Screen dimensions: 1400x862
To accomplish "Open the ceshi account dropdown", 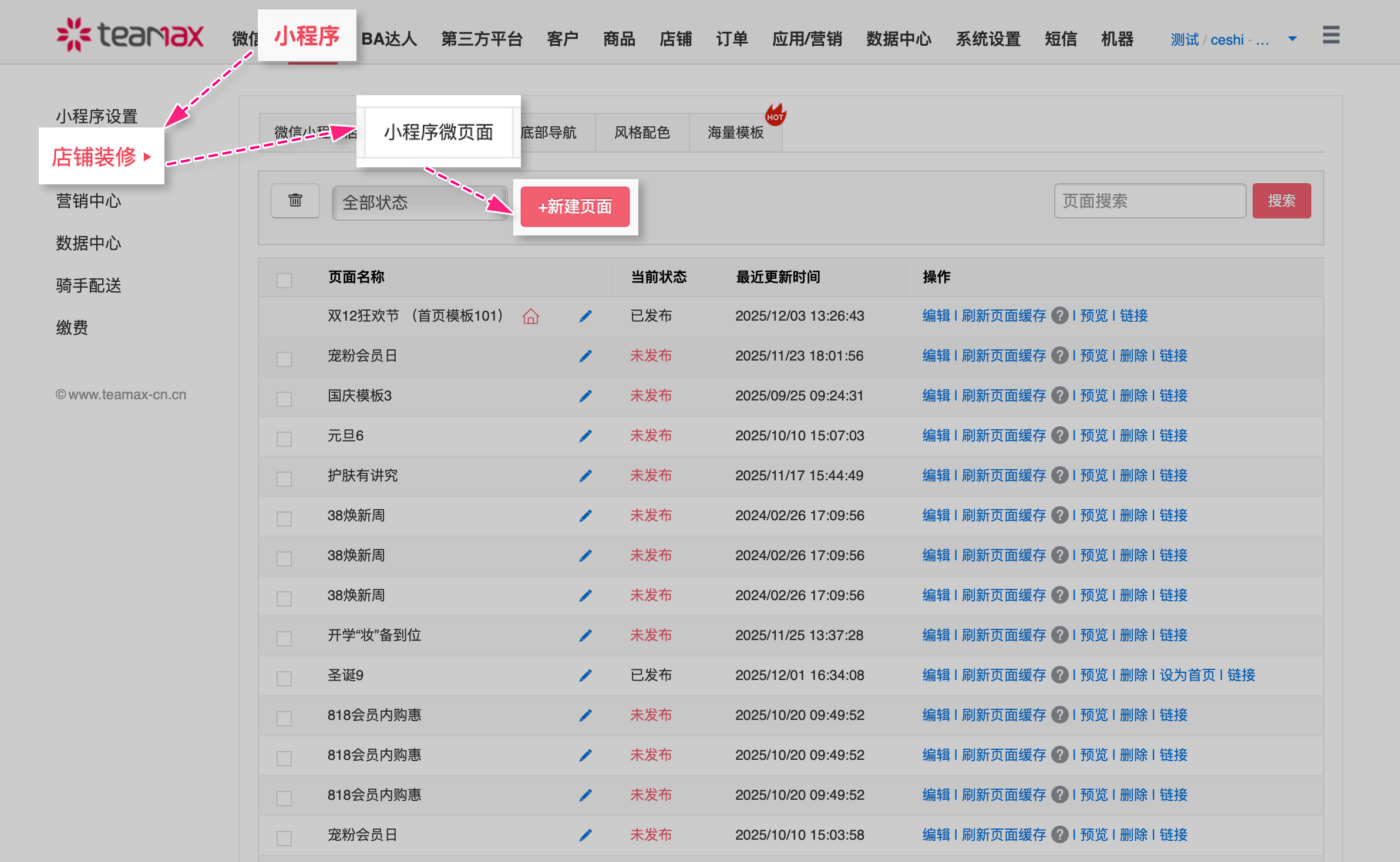I will (1291, 38).
